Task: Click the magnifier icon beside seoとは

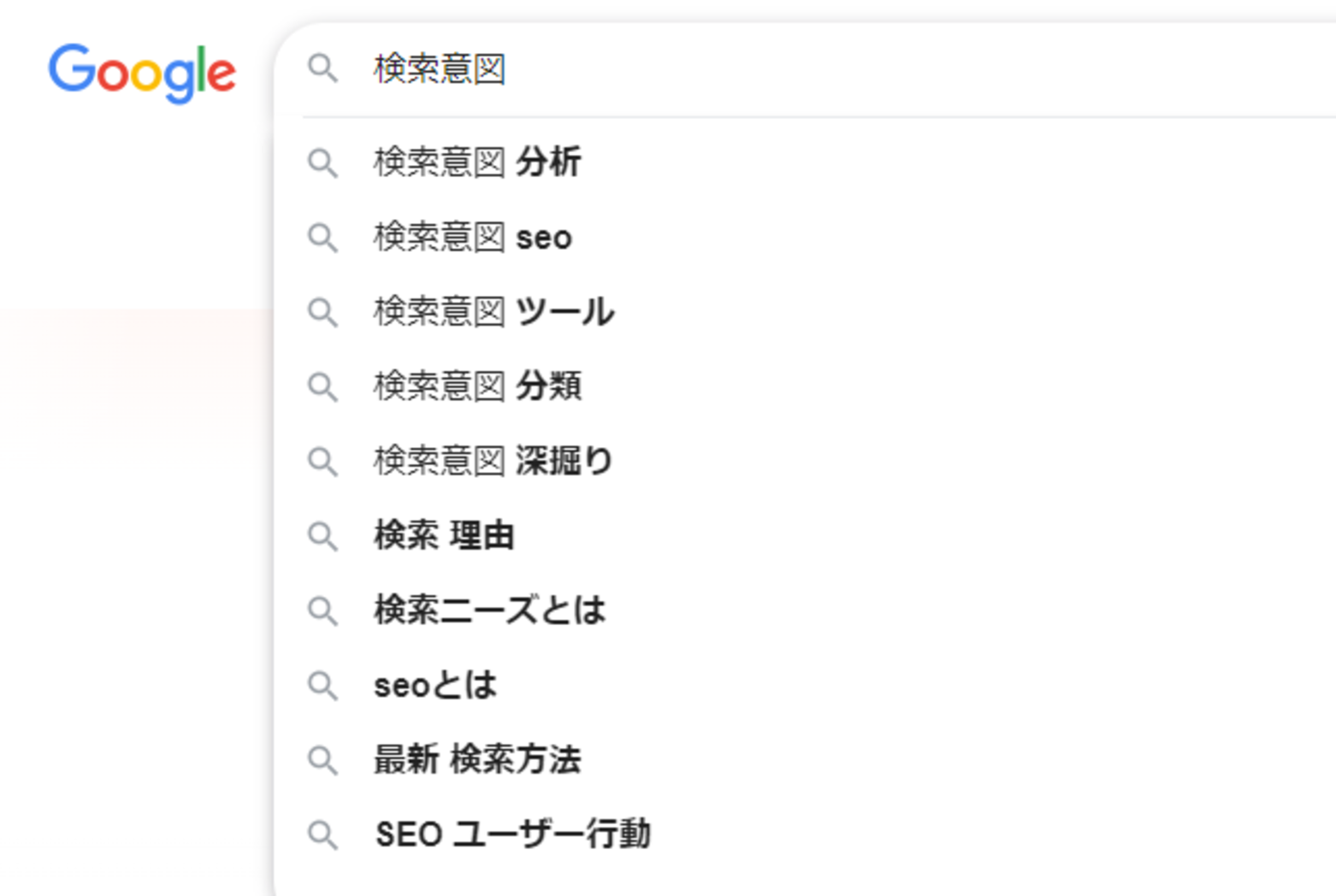Action: tap(323, 685)
